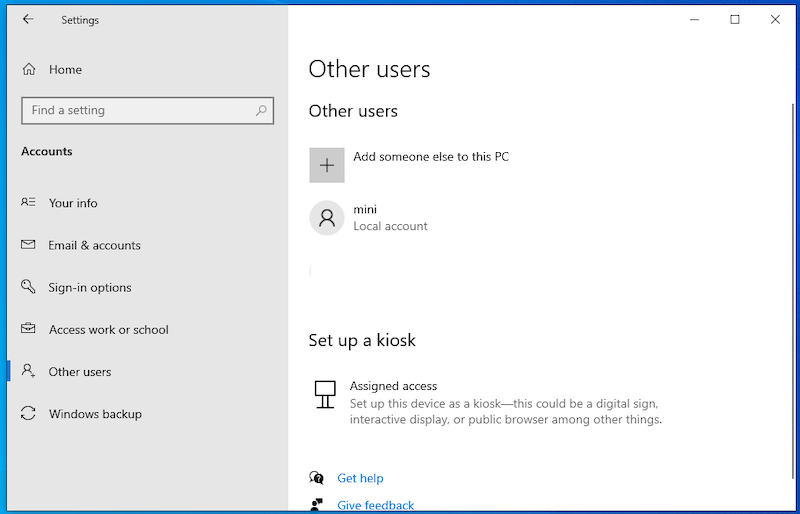Select the mini account avatar icon
Screen dimensions: 800x514
click(327, 218)
